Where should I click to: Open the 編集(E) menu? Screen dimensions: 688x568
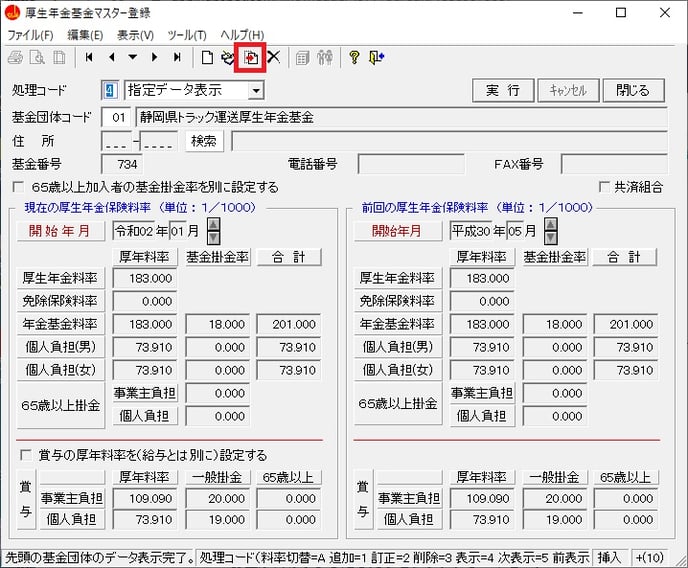pos(85,35)
